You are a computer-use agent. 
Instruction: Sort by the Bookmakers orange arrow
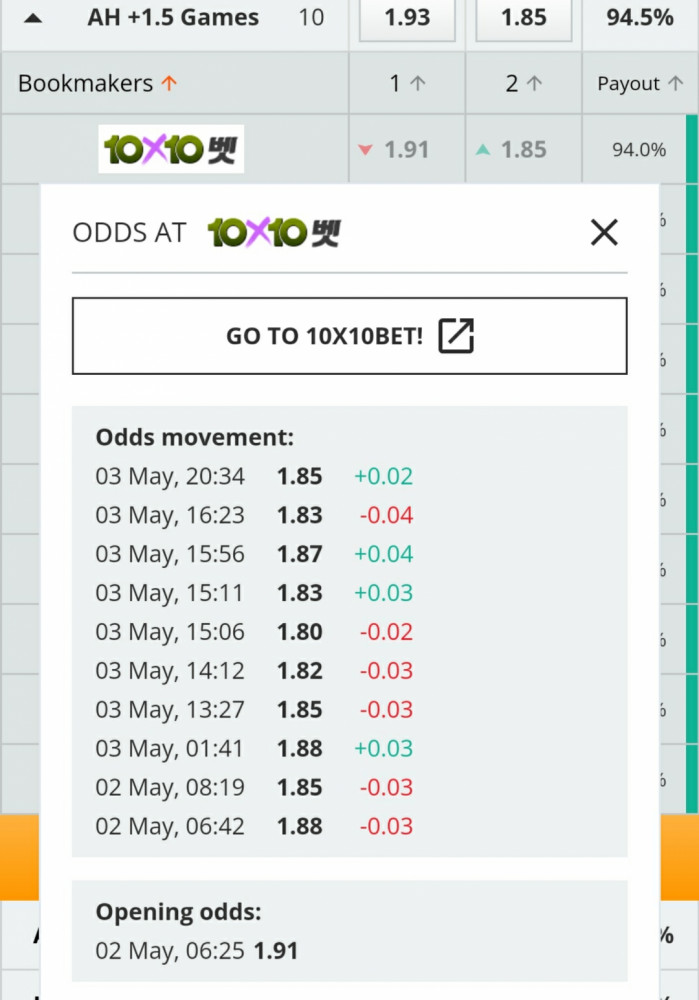click(x=169, y=83)
